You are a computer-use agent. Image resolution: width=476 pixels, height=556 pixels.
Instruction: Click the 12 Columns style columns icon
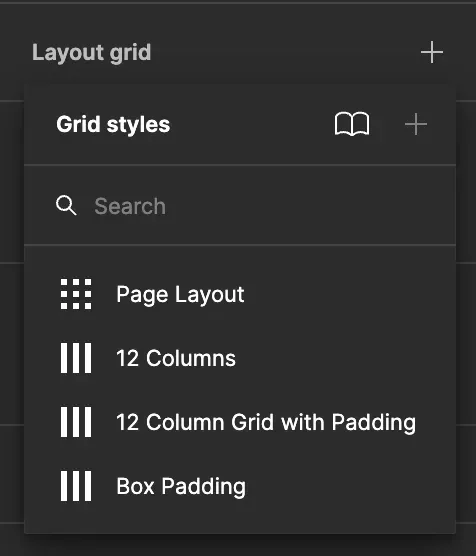[x=76, y=358]
